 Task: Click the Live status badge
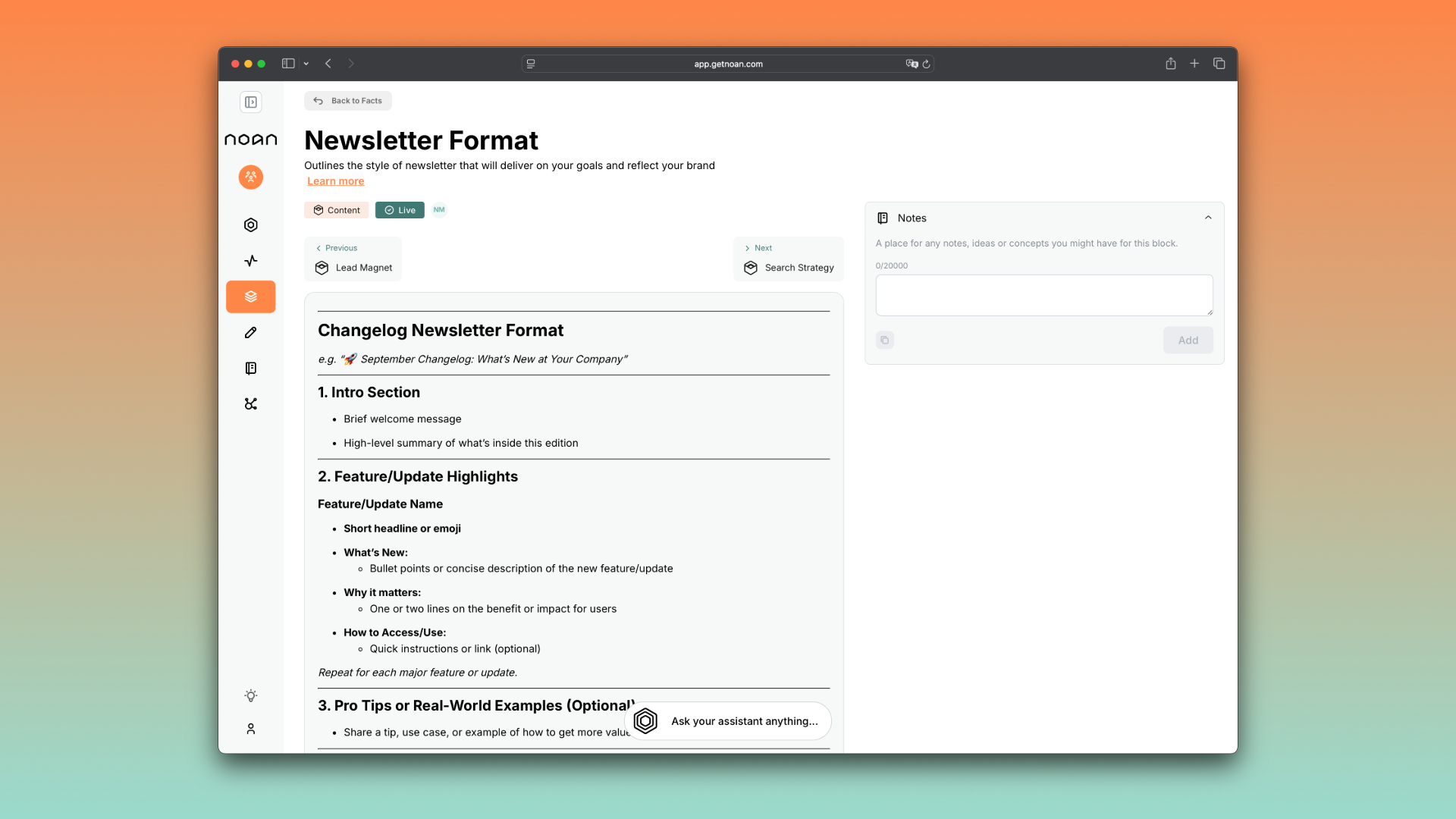click(400, 210)
